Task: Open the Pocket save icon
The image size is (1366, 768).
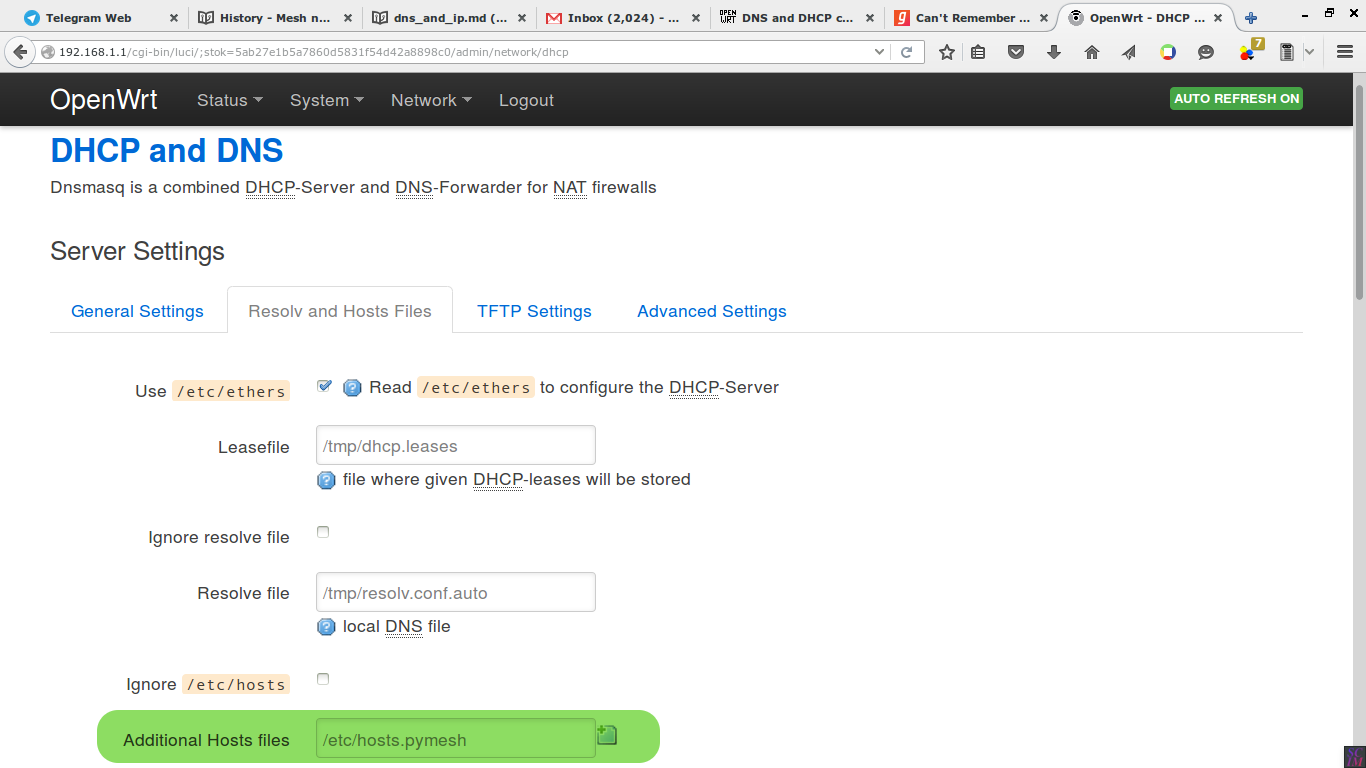Action: coord(1016,52)
